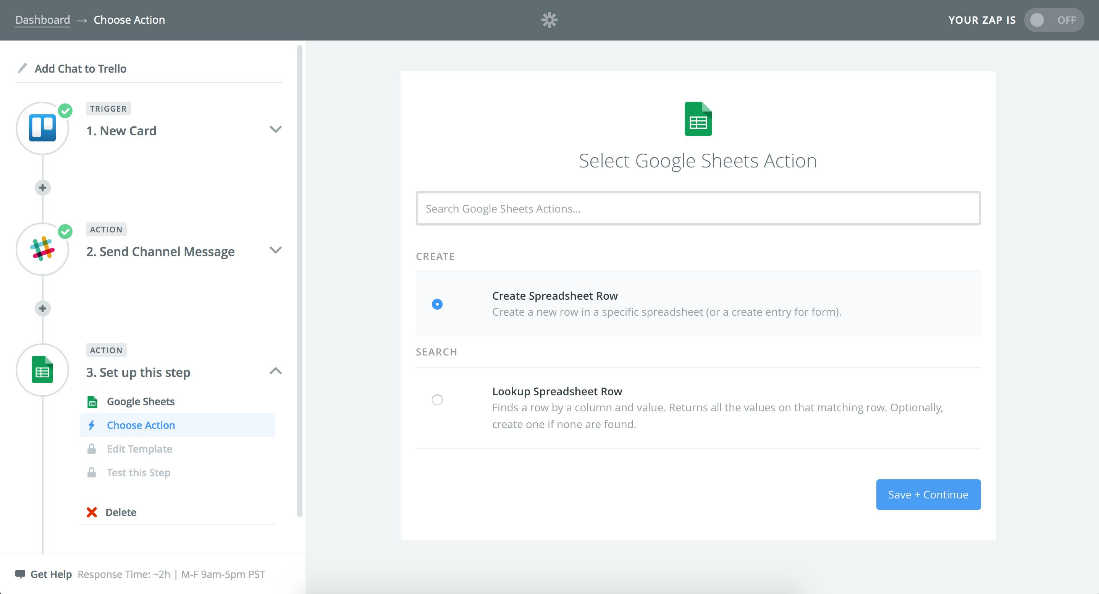This screenshot has width=1099, height=594.
Task: Focus the Search Google Sheets Actions field
Action: [698, 209]
